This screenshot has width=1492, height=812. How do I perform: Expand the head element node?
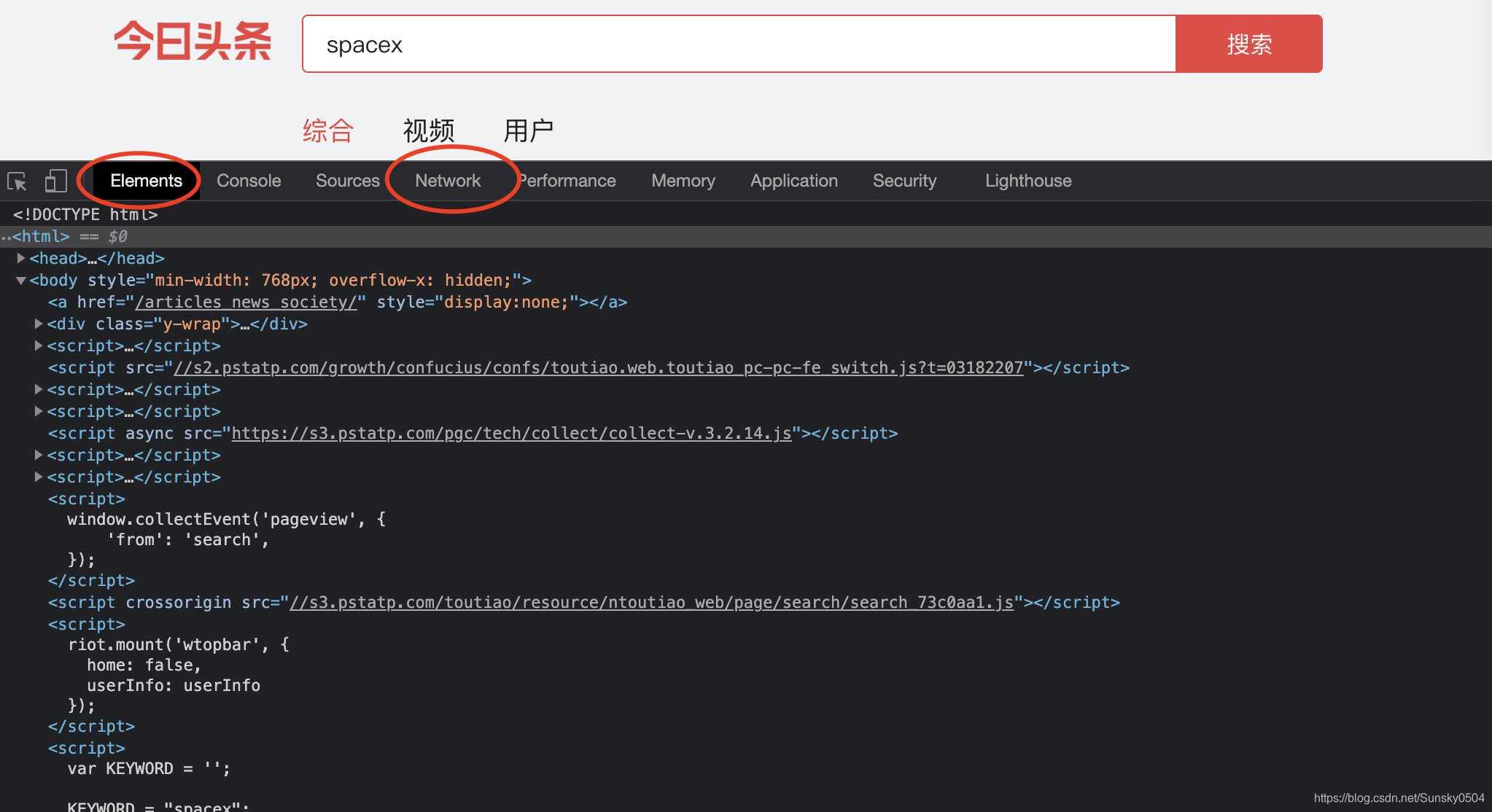pos(21,258)
